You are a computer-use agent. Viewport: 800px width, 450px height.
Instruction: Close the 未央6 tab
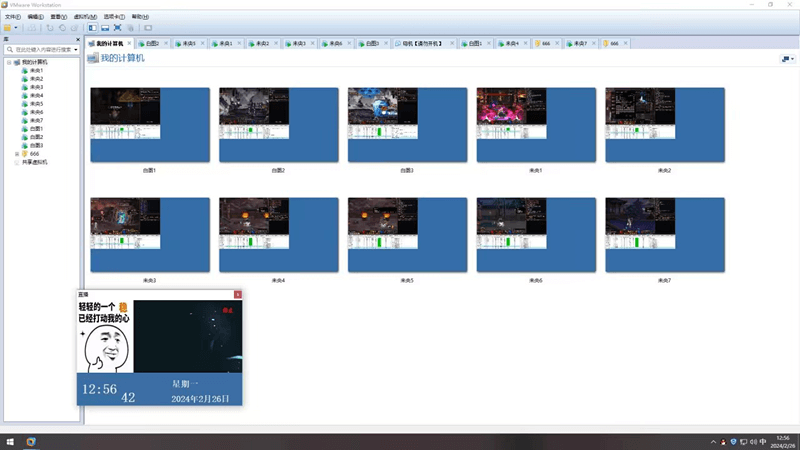coord(349,43)
